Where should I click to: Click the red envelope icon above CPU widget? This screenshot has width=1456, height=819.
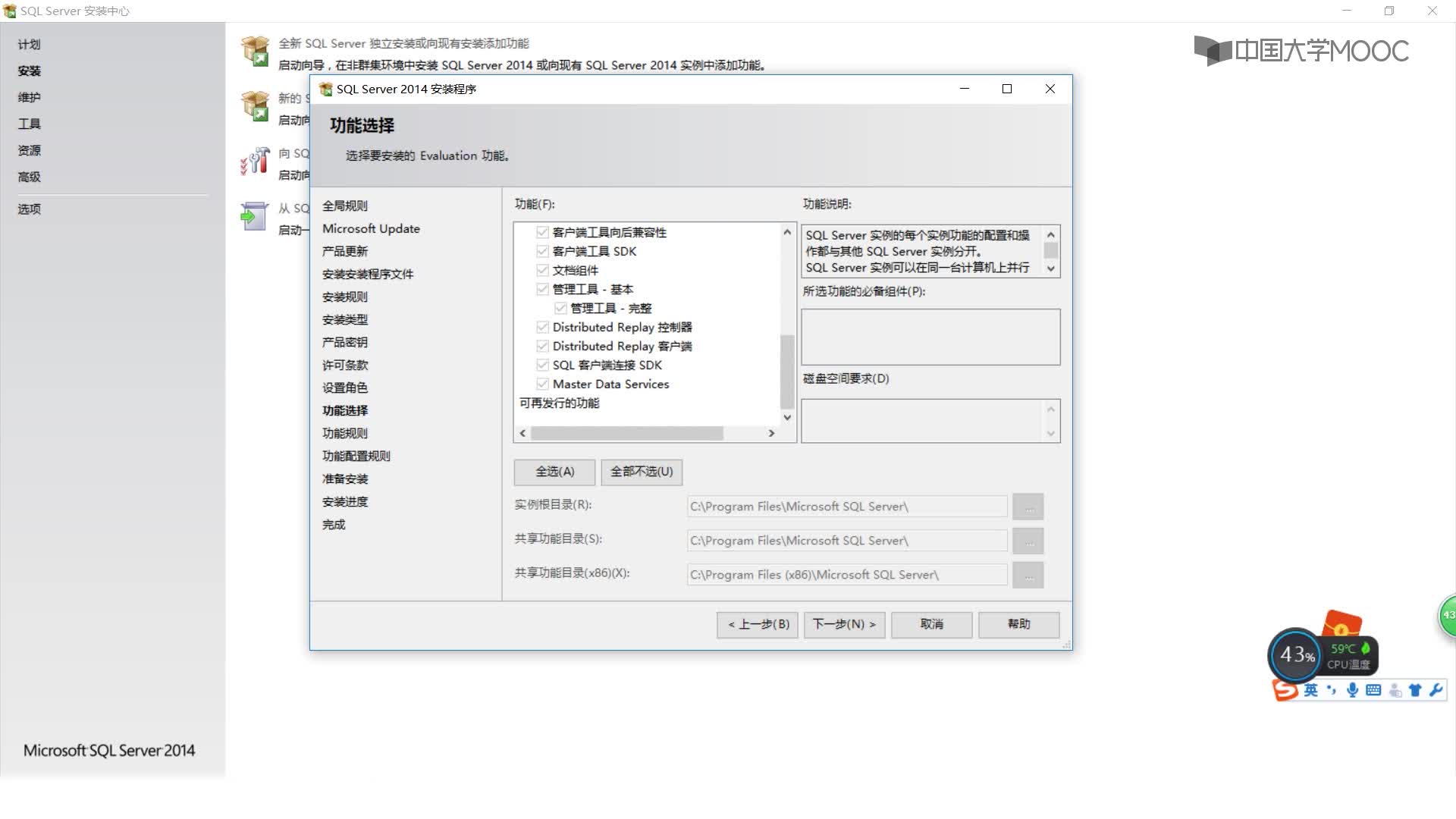(x=1341, y=624)
